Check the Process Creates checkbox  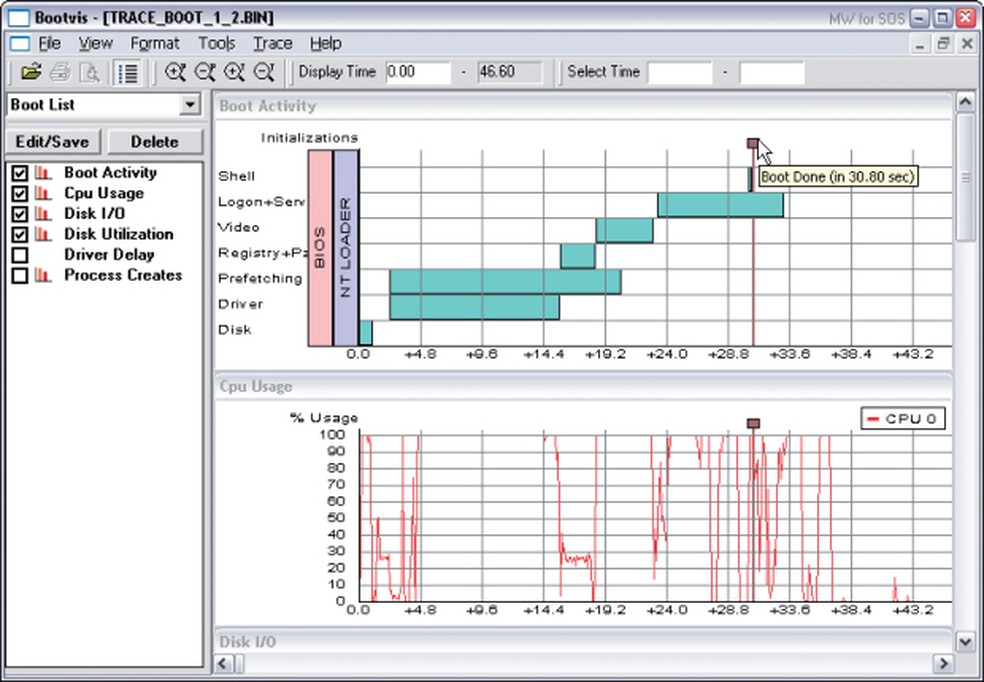click(19, 276)
